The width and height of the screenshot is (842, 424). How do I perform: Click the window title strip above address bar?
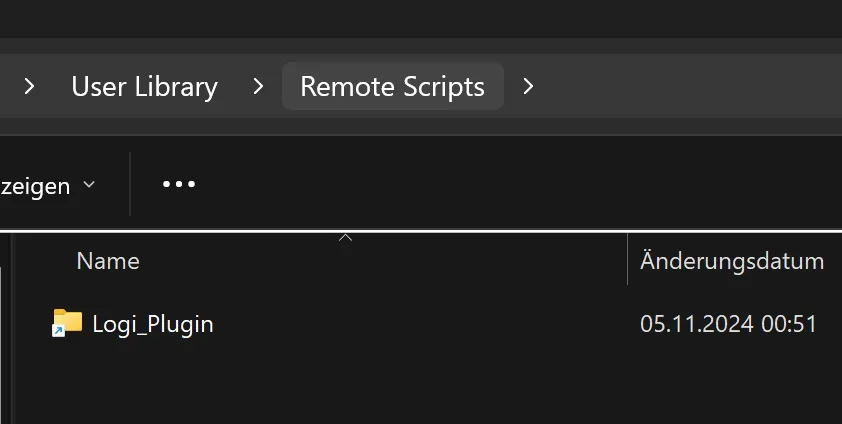420,18
